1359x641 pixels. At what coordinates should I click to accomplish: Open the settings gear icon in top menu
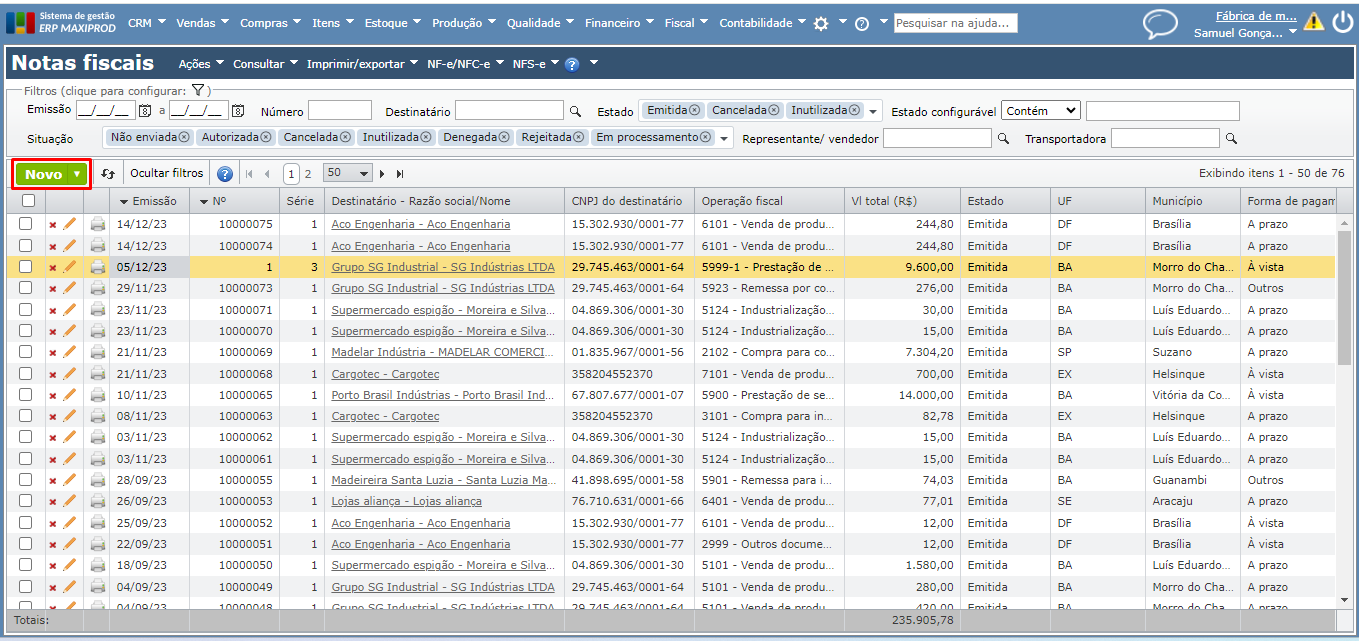[x=821, y=23]
